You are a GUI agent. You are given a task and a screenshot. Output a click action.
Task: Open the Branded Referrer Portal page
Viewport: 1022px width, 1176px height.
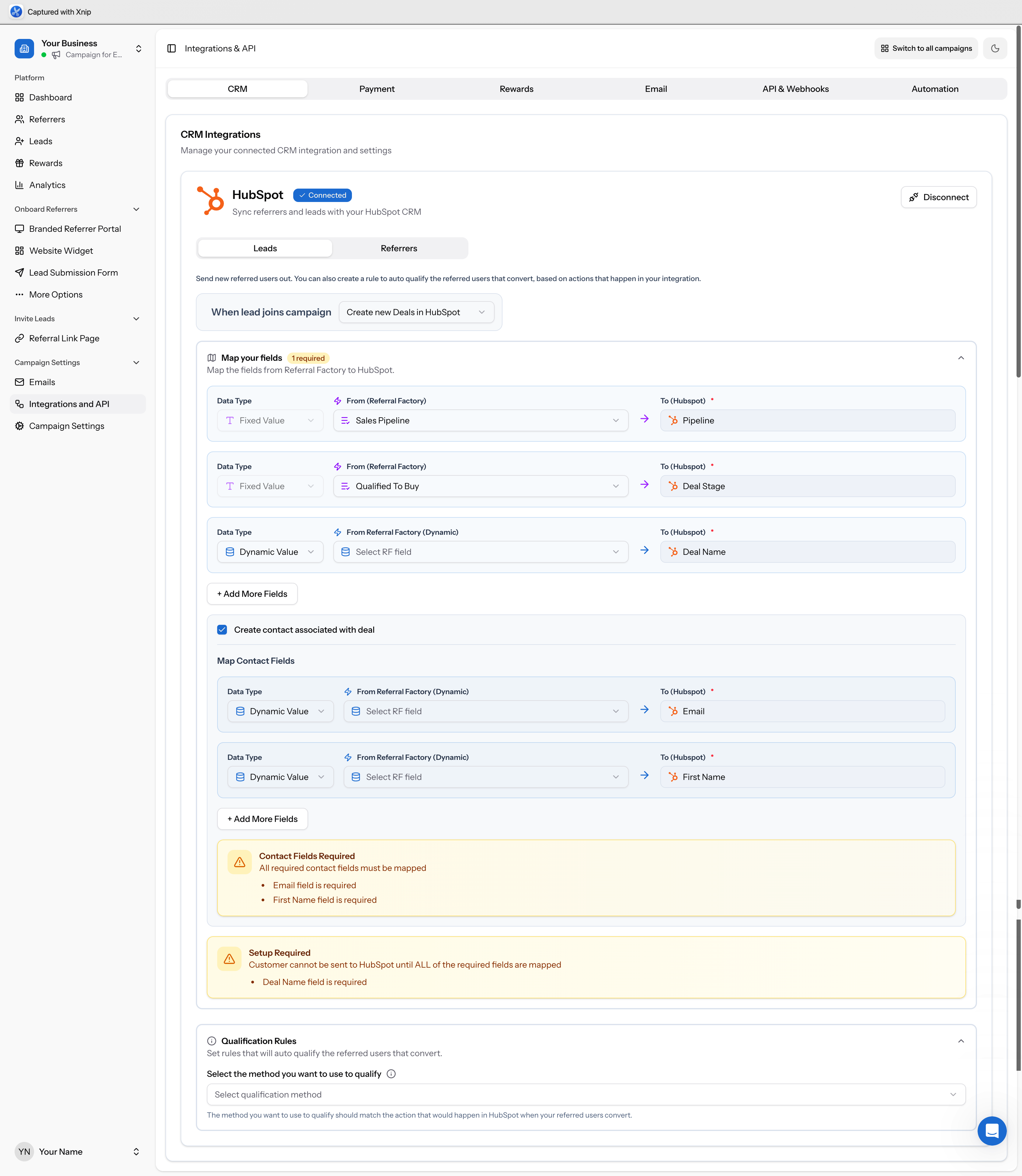tap(75, 229)
